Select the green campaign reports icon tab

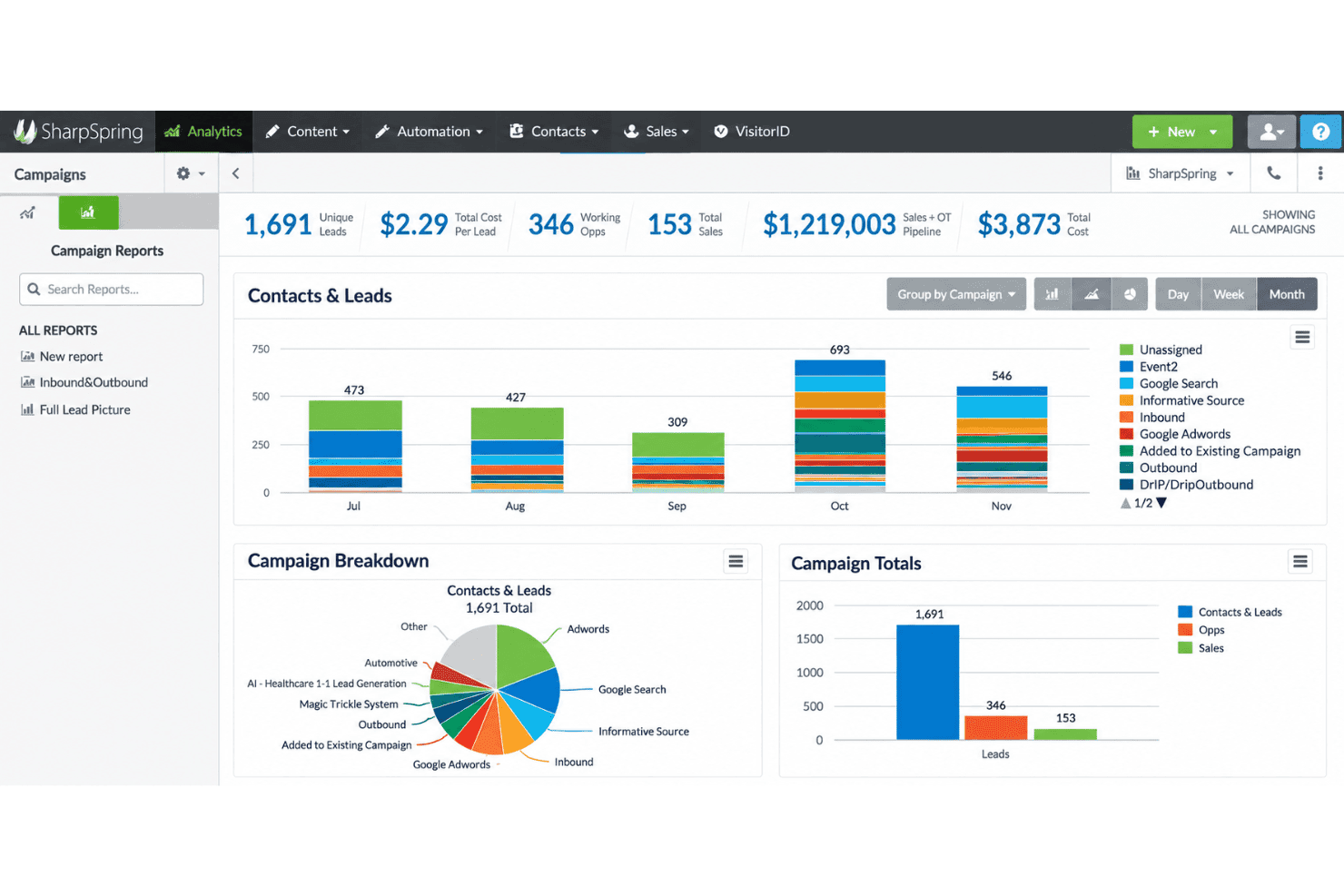[x=88, y=212]
